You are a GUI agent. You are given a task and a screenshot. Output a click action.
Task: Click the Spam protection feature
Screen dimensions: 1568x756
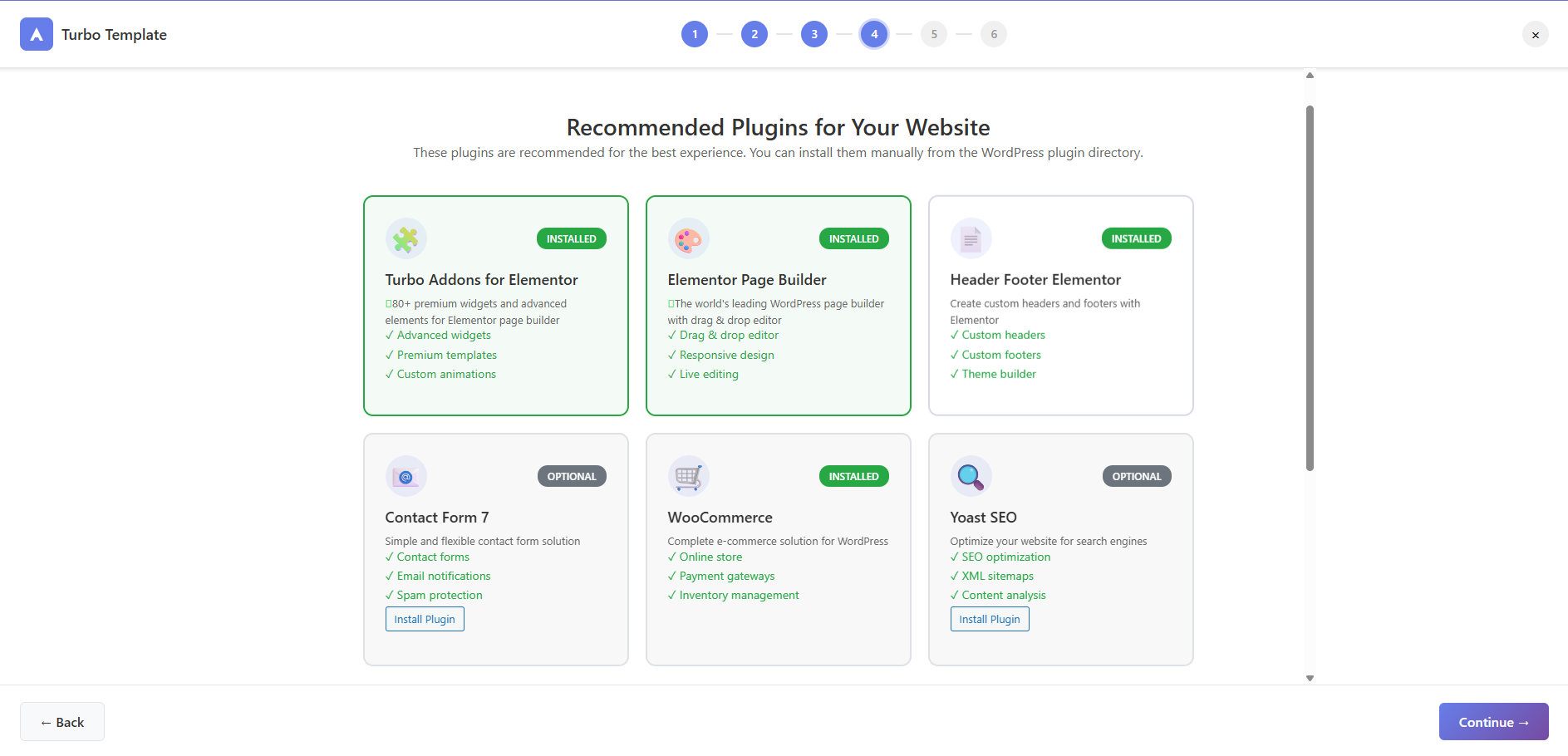pos(434,595)
